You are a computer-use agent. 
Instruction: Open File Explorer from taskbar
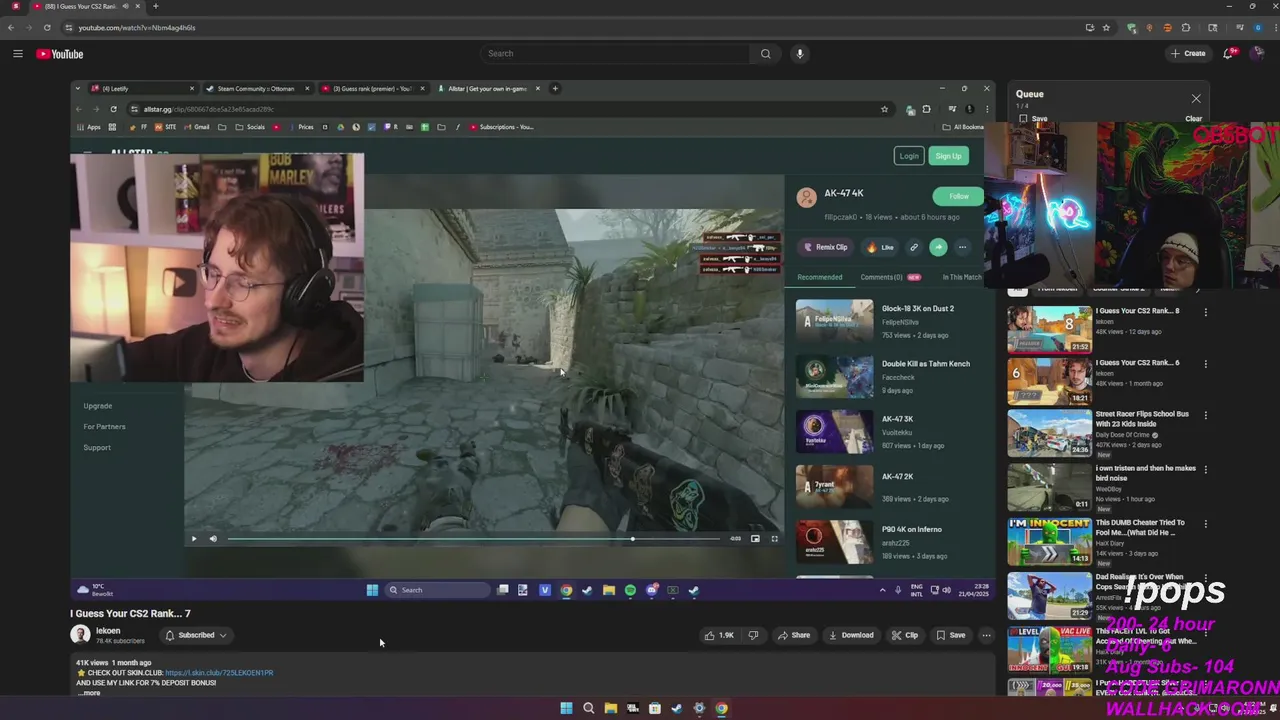(610, 709)
